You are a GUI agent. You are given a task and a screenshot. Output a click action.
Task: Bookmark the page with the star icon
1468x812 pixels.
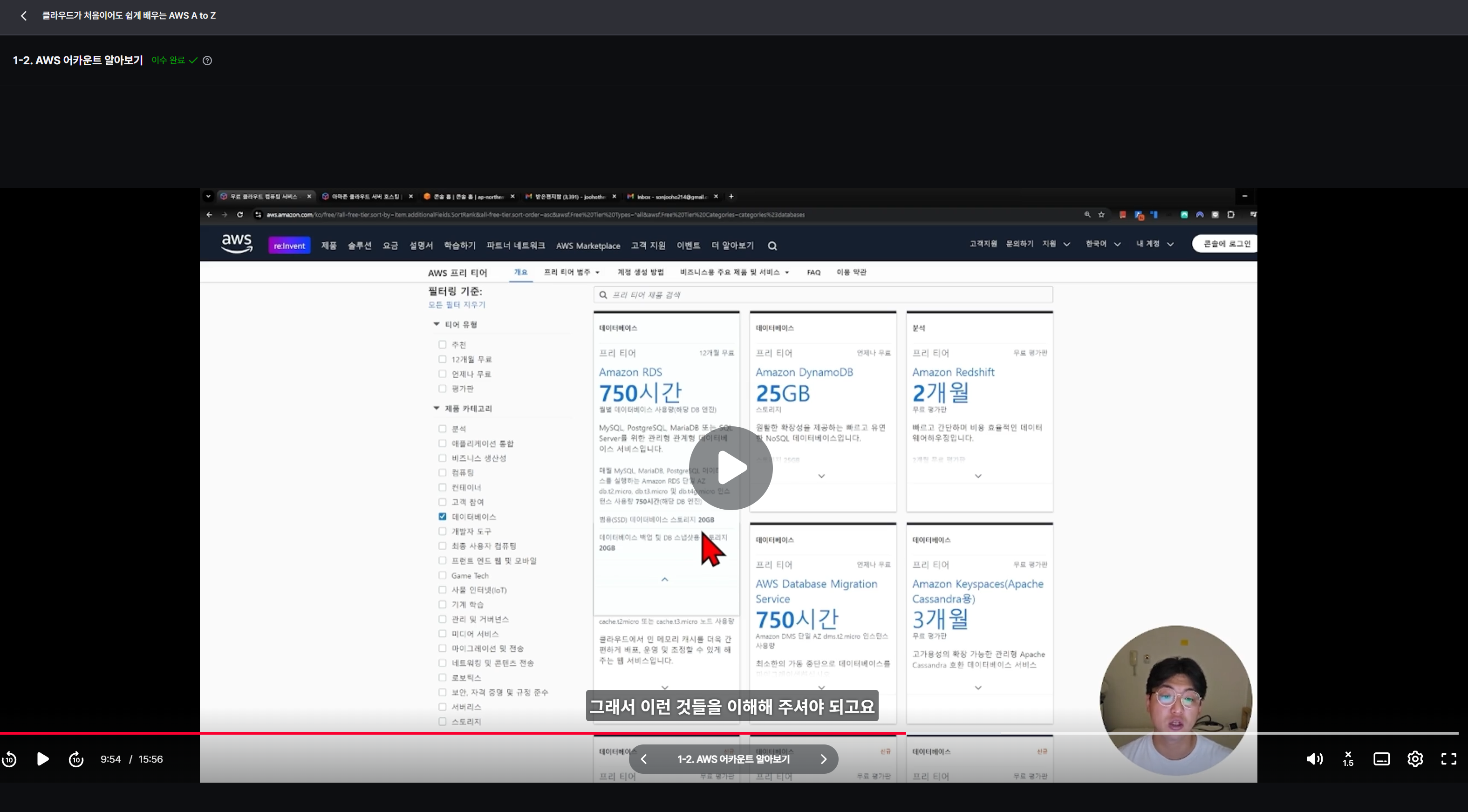1101,215
